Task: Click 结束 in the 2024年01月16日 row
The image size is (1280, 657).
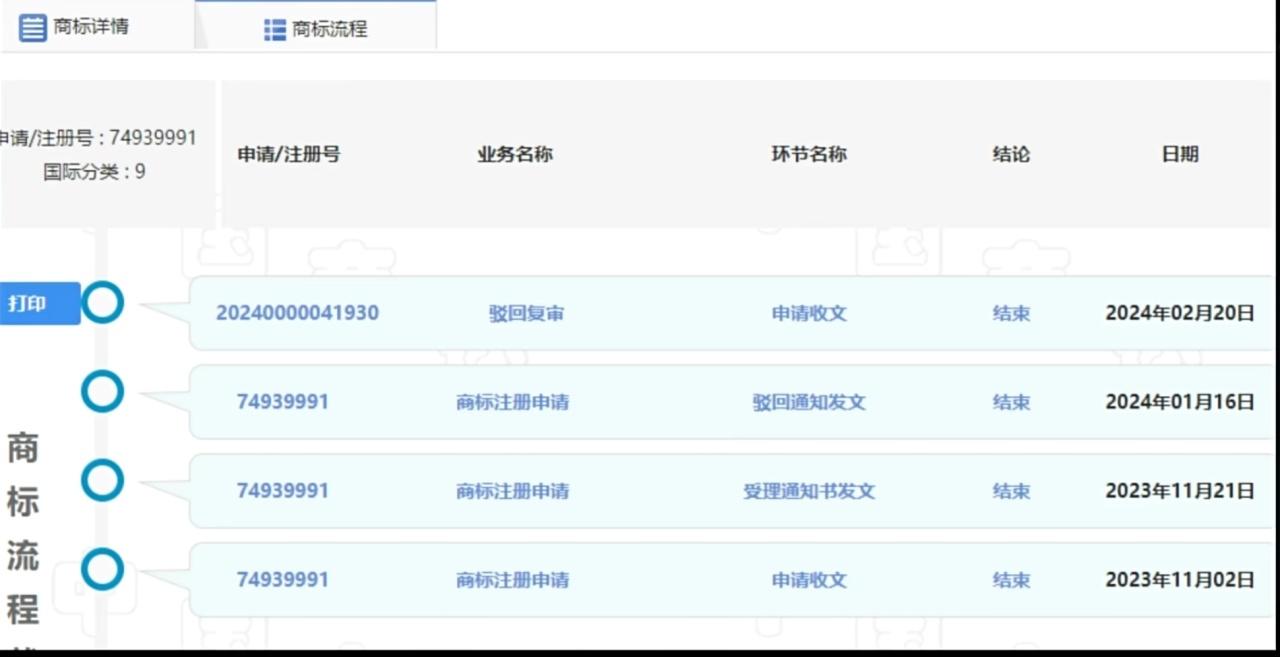Action: 1011,402
